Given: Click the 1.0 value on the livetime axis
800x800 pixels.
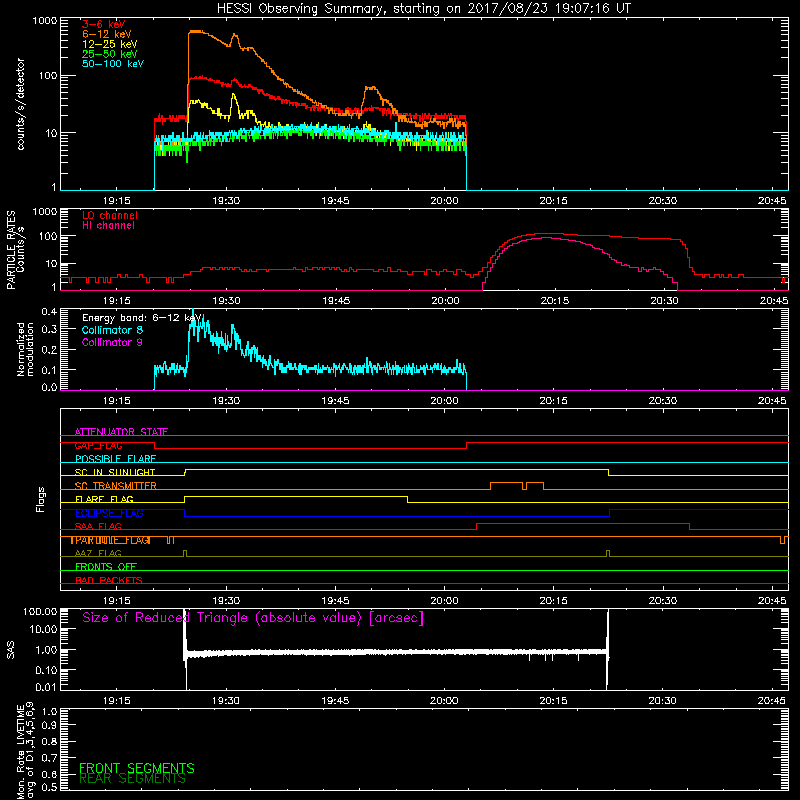Looking at the screenshot, I should 49,711.
